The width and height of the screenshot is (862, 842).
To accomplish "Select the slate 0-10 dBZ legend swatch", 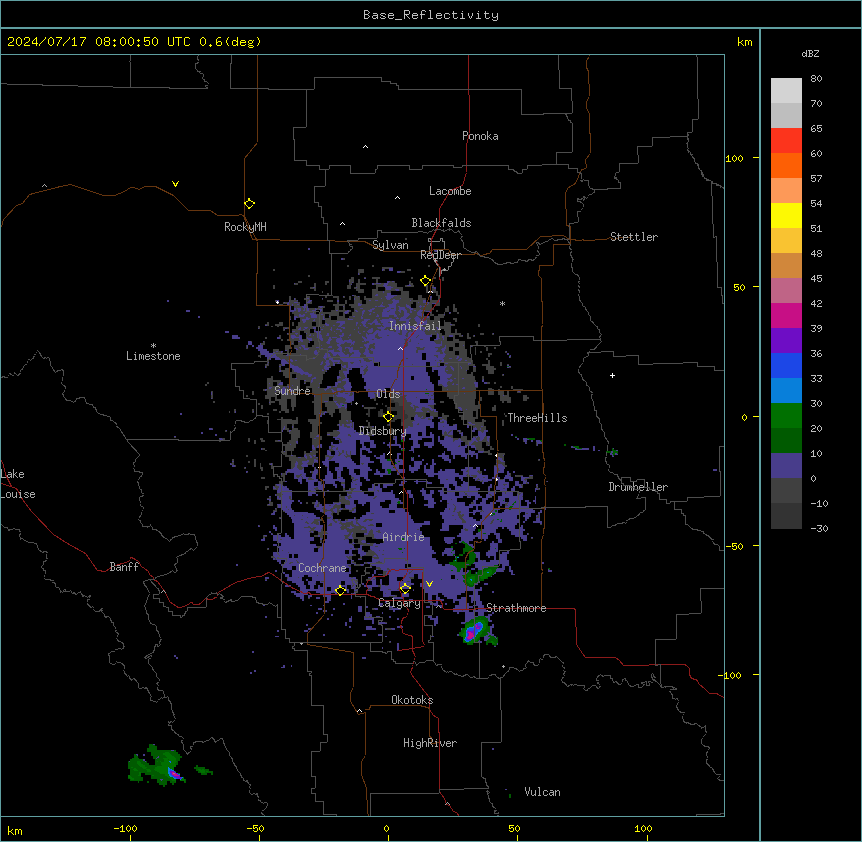I will [x=786, y=466].
